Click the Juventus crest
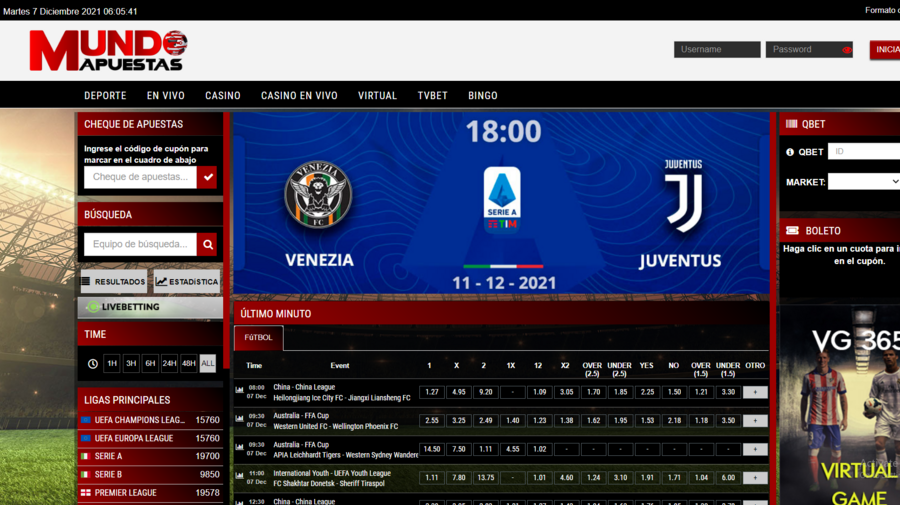900x505 pixels. tap(683, 196)
